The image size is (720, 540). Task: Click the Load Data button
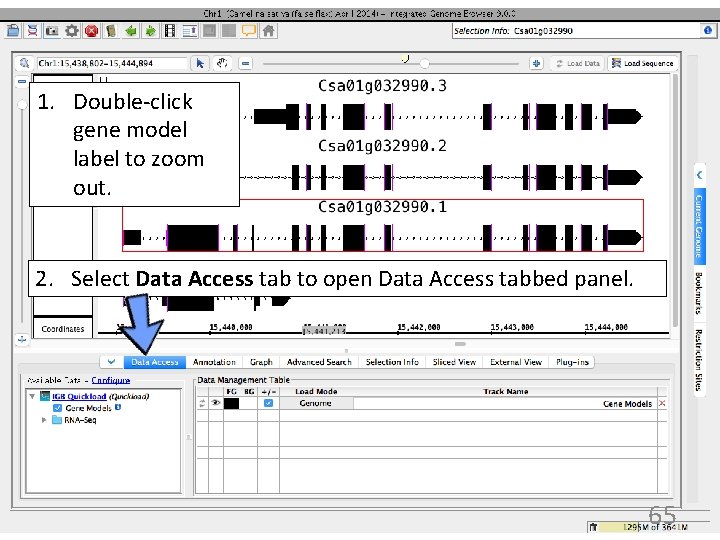(x=578, y=63)
